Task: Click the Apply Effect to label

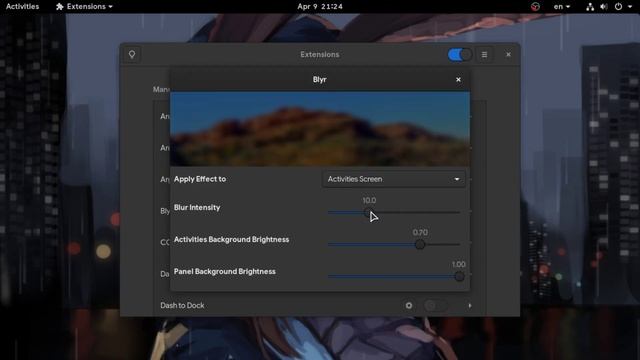Action: [x=200, y=179]
